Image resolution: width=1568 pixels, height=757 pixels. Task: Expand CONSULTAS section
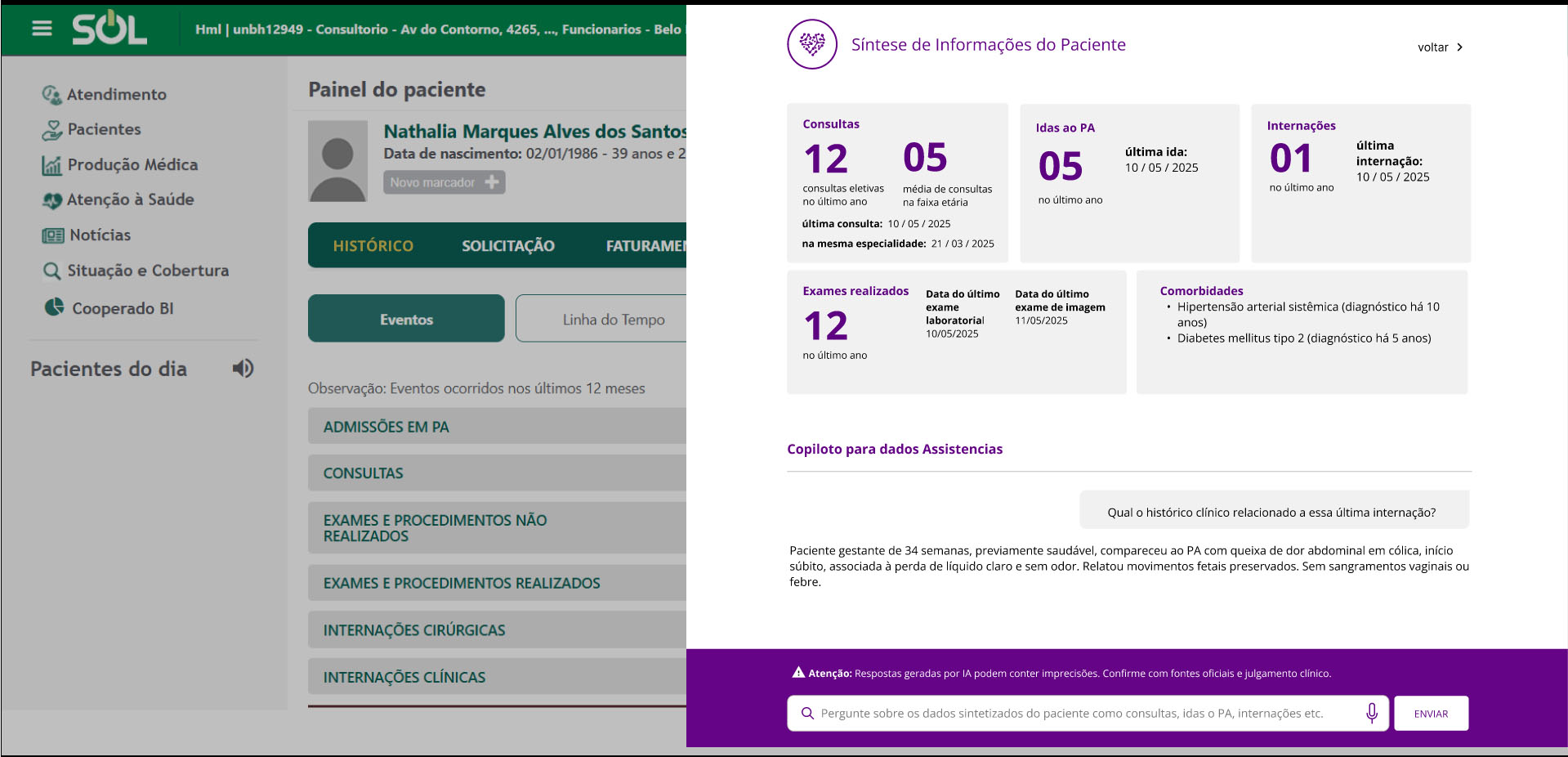coord(497,473)
